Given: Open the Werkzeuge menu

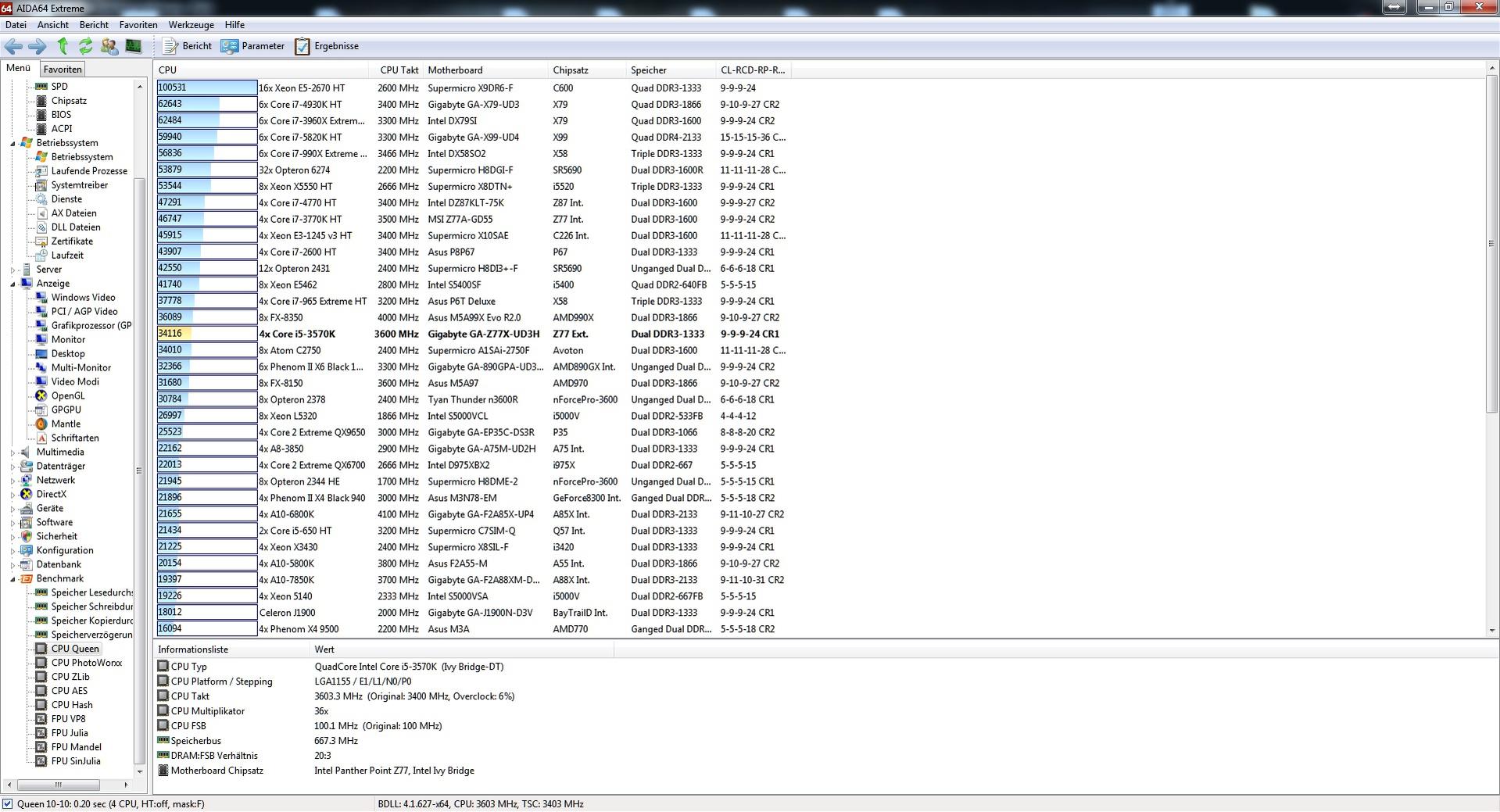Looking at the screenshot, I should 191,25.
